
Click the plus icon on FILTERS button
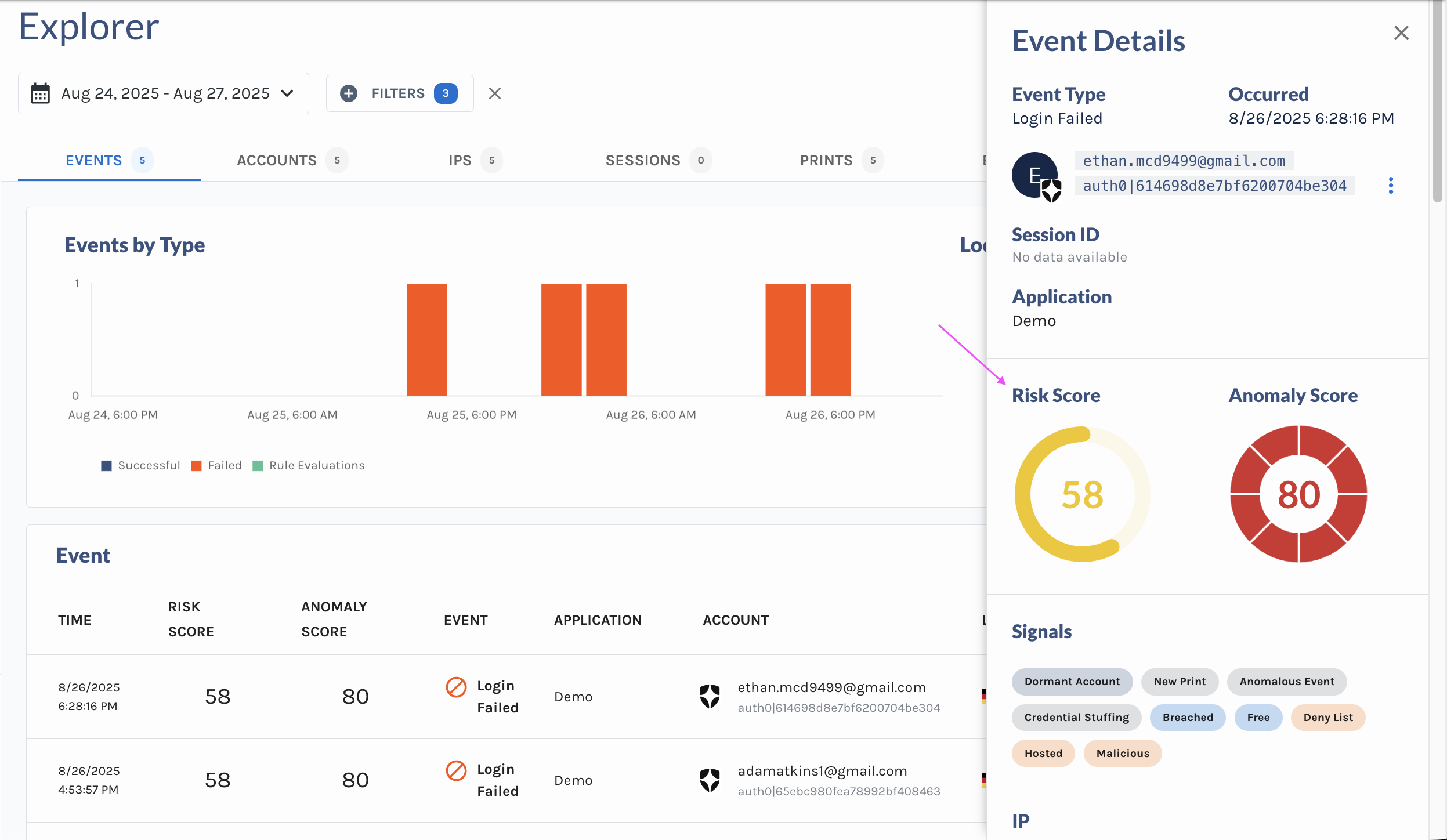(x=348, y=93)
